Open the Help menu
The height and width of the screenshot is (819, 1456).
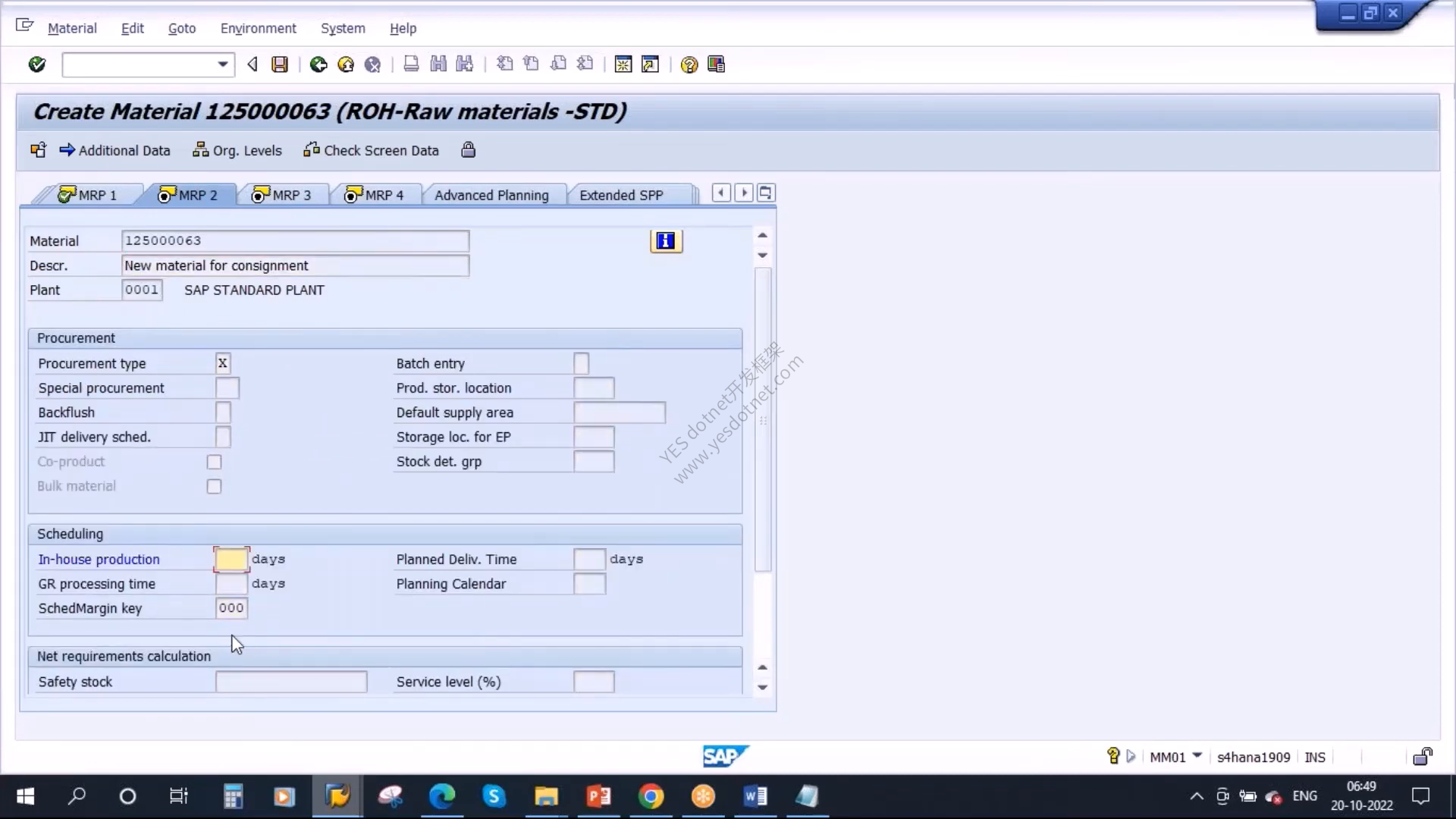(403, 28)
